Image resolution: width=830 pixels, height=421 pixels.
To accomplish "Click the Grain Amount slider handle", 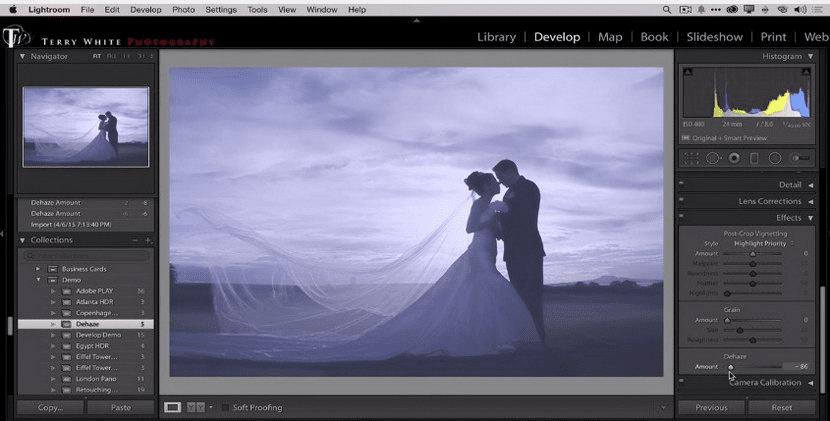I will [727, 320].
